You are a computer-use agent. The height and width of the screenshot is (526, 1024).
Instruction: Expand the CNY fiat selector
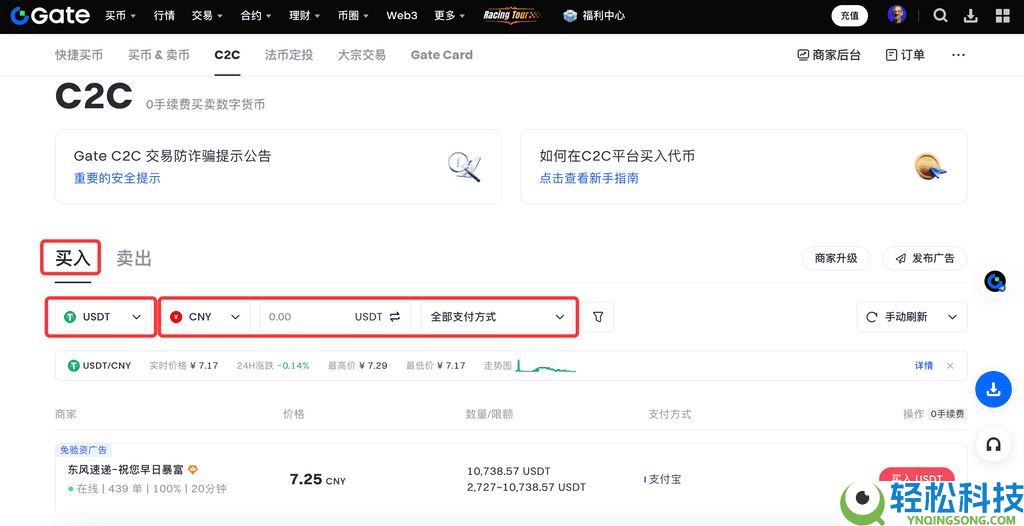(205, 317)
